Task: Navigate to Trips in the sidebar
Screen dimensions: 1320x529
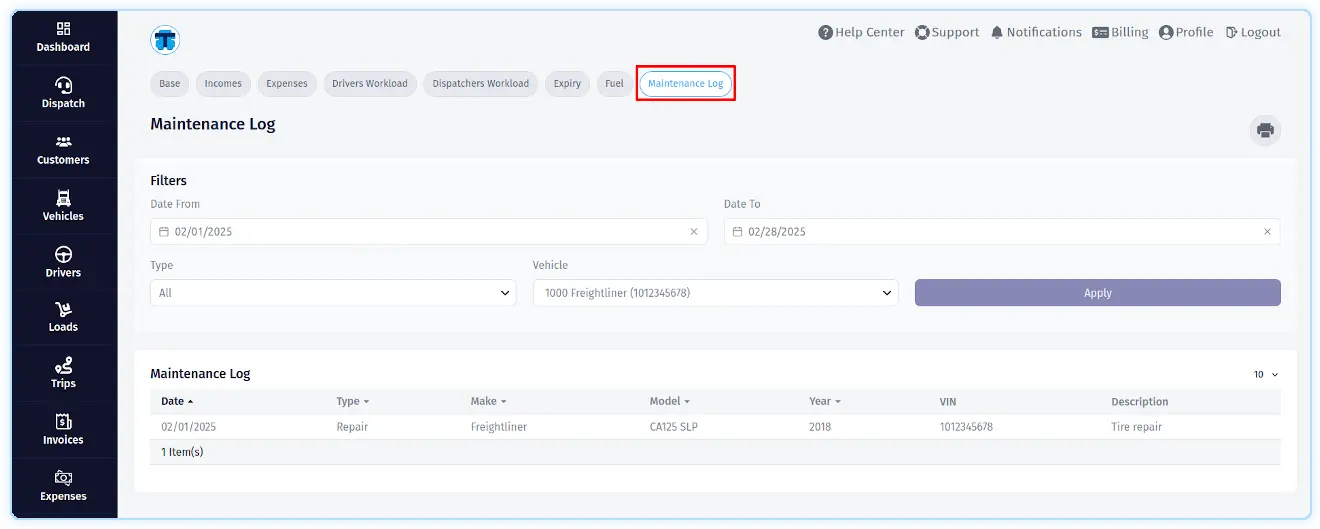Action: coord(63,373)
